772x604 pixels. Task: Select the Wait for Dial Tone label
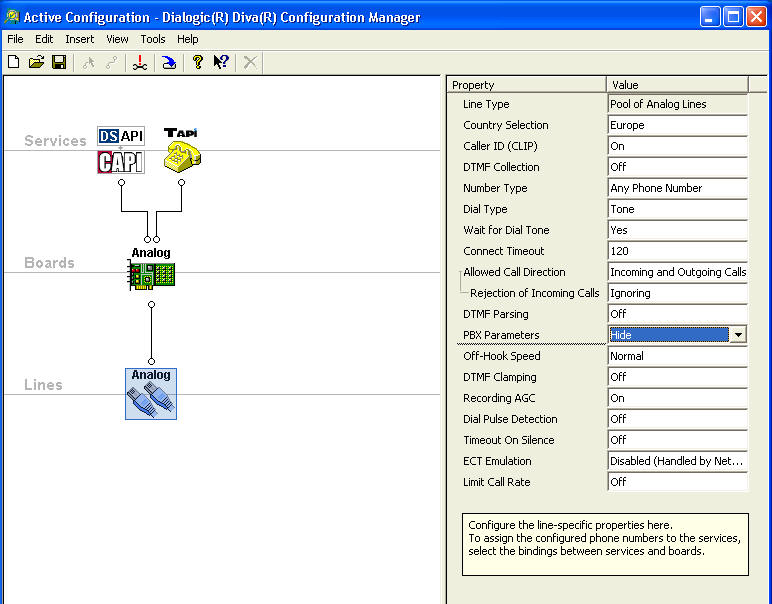pyautogui.click(x=506, y=230)
